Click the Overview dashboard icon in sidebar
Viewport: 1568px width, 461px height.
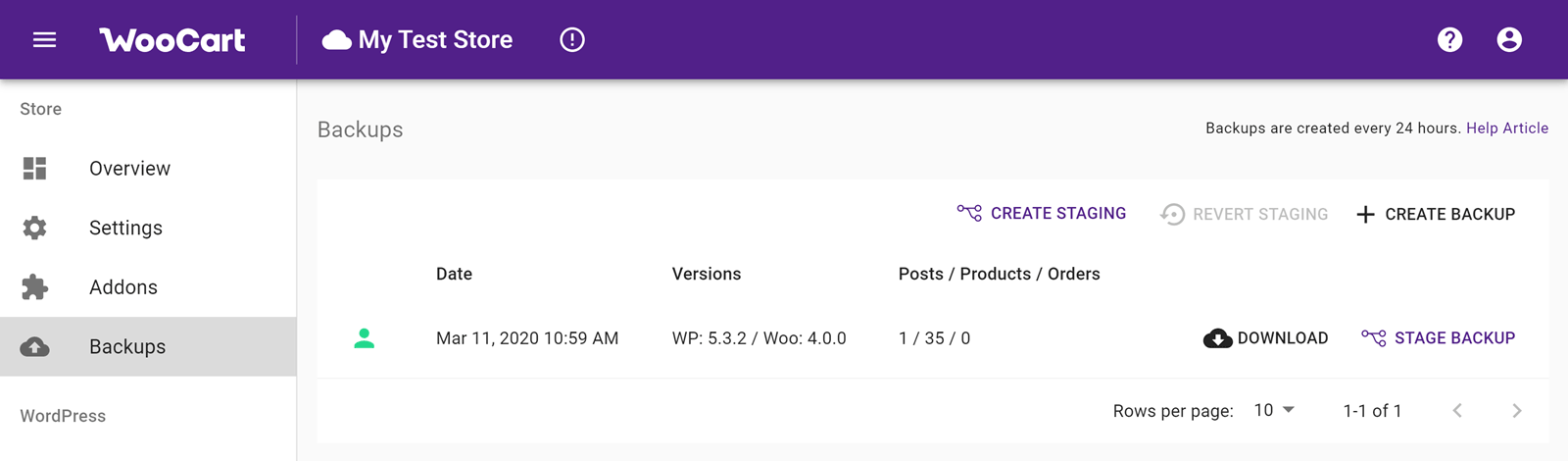[x=34, y=169]
